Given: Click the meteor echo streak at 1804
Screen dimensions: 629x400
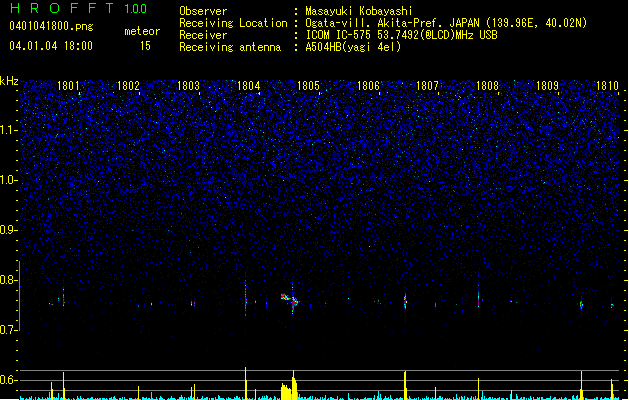Looking at the screenshot, I should pyautogui.click(x=246, y=298).
